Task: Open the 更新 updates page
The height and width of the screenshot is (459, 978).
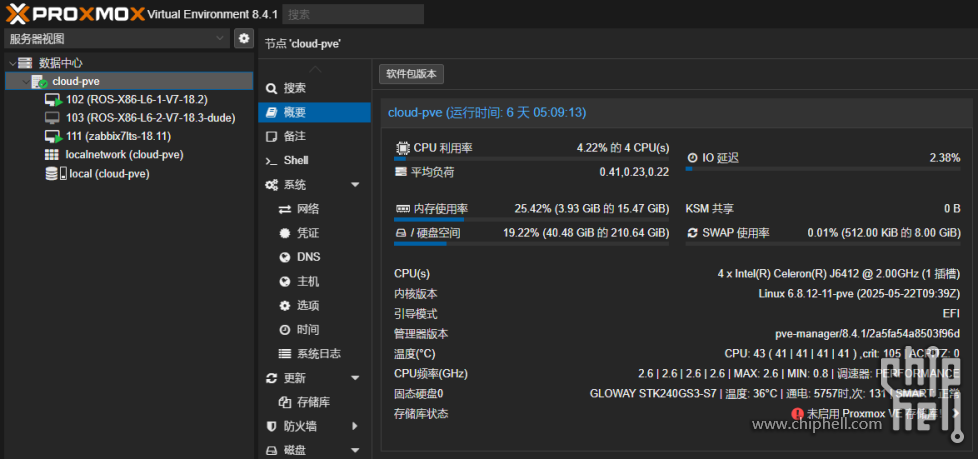Action: (314, 378)
